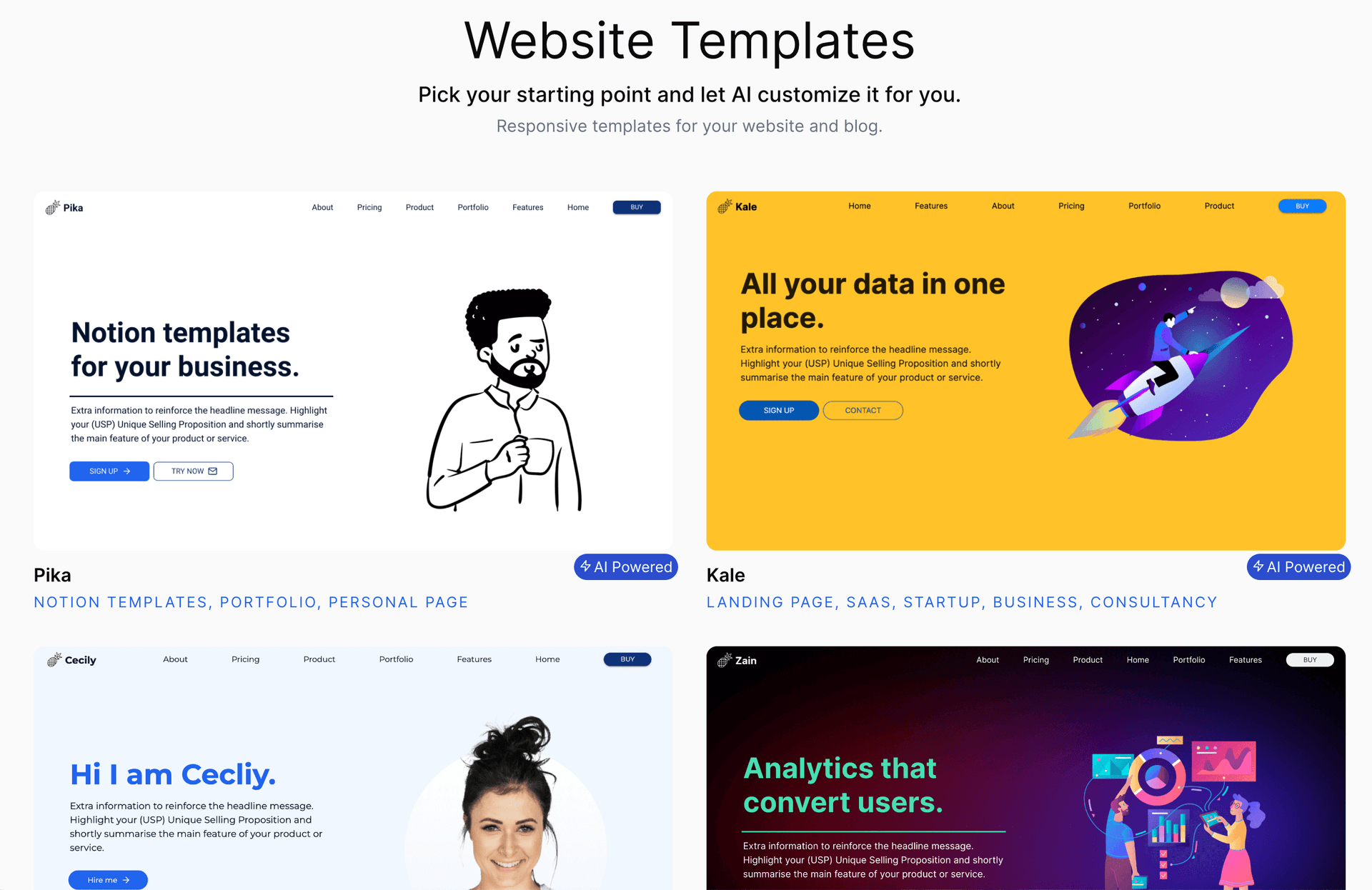1372x890 pixels.
Task: Click the Pika template AI Powered badge
Action: [x=624, y=567]
